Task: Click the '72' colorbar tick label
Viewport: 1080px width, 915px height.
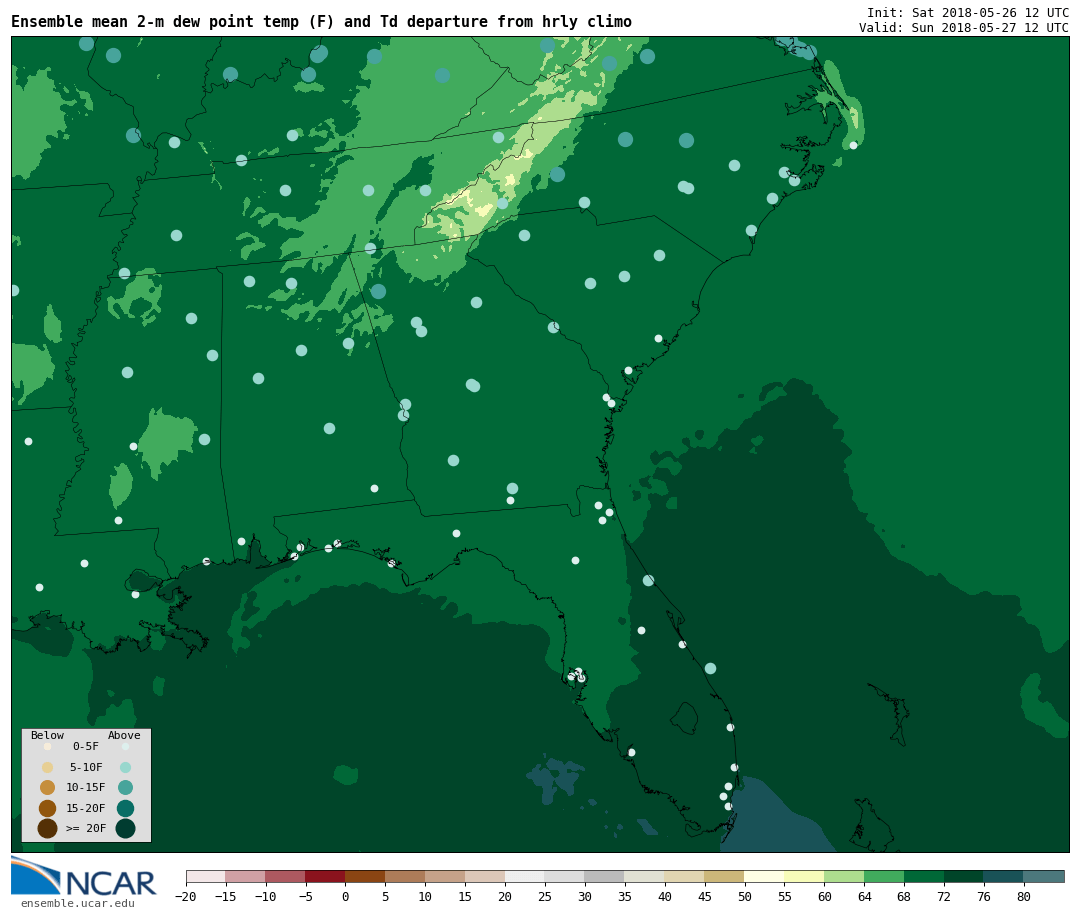Action: click(x=945, y=896)
